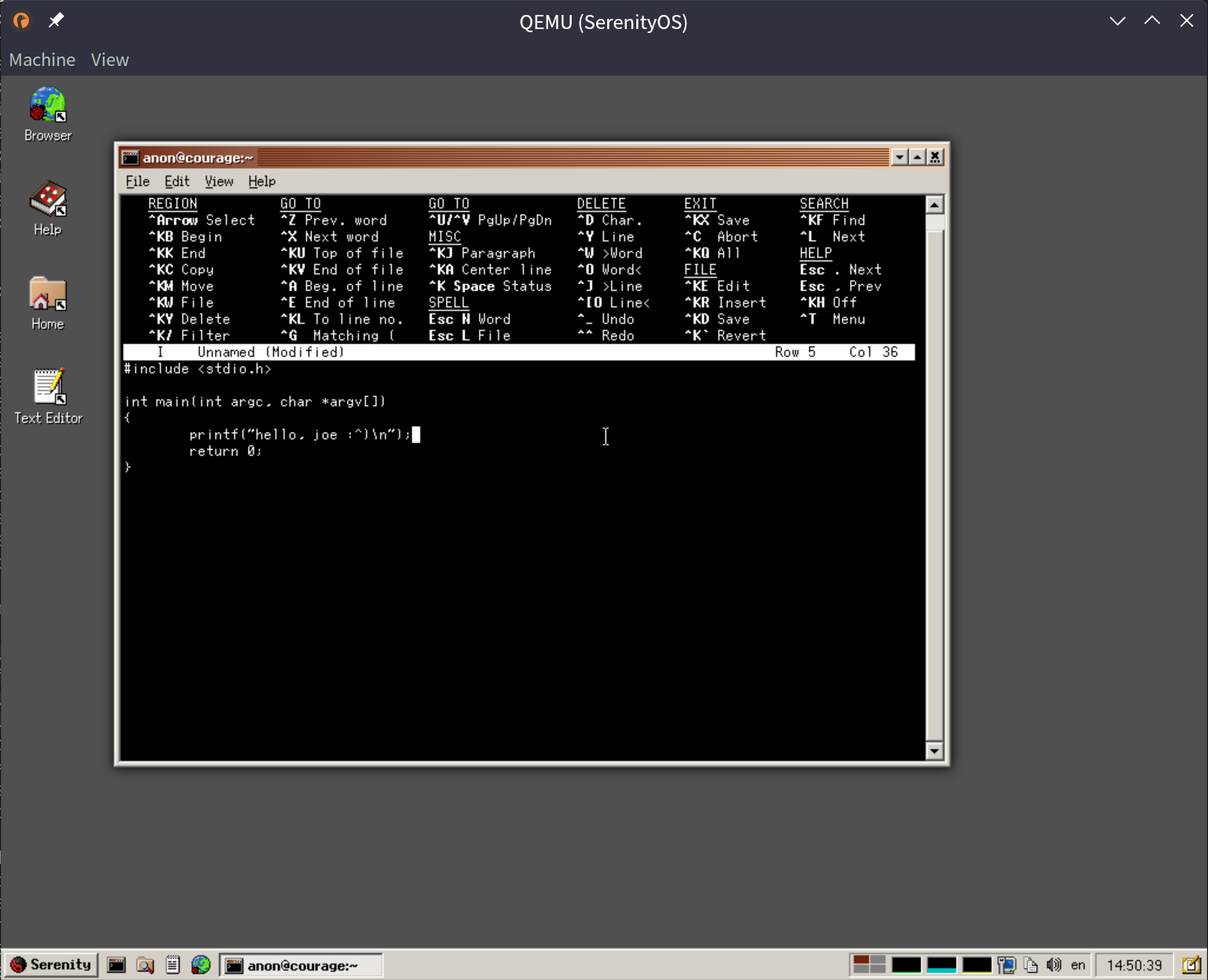
Task: Open the File menu in the terminal window
Action: [x=137, y=181]
